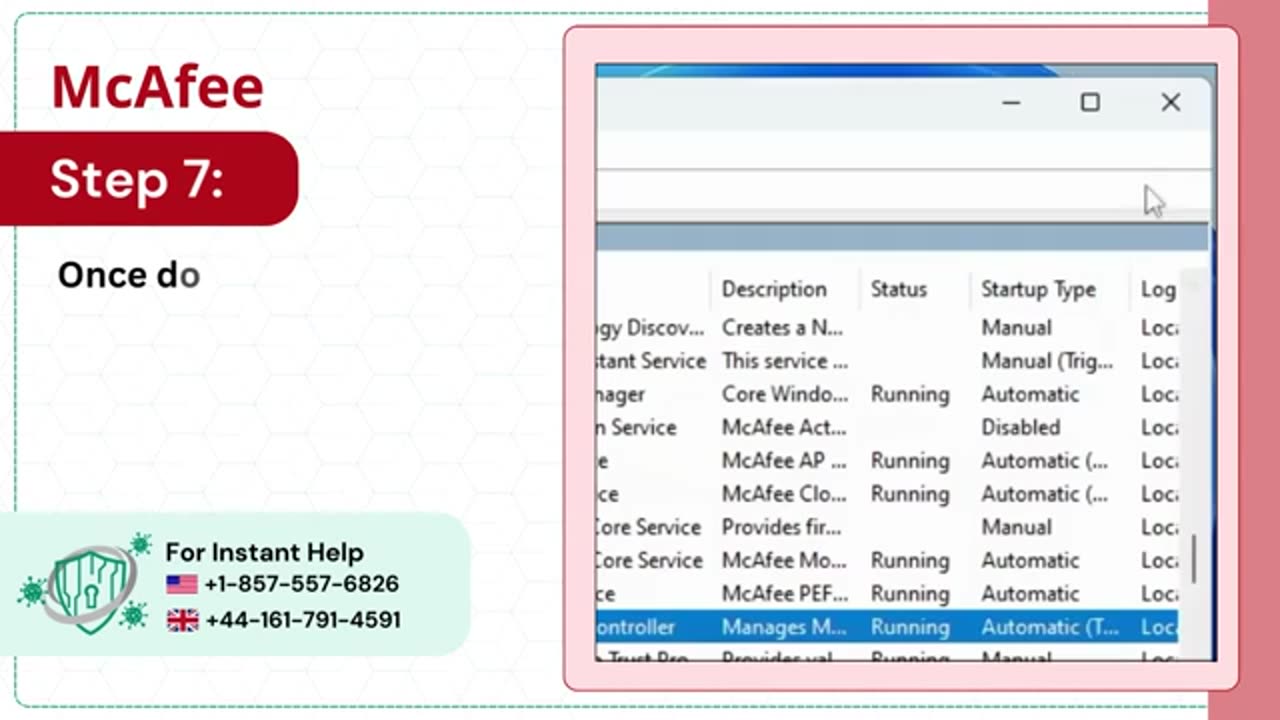Select the 'McAfee PEF...' description cell
Viewport: 1280px width, 720px height.
[x=784, y=594]
